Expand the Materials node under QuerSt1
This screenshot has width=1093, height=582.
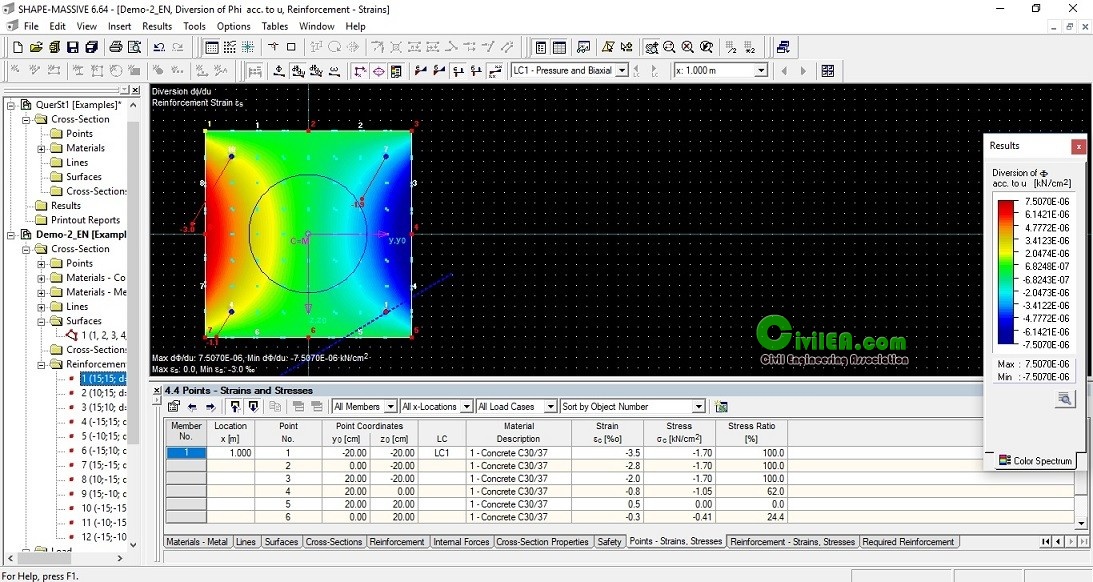[42, 148]
